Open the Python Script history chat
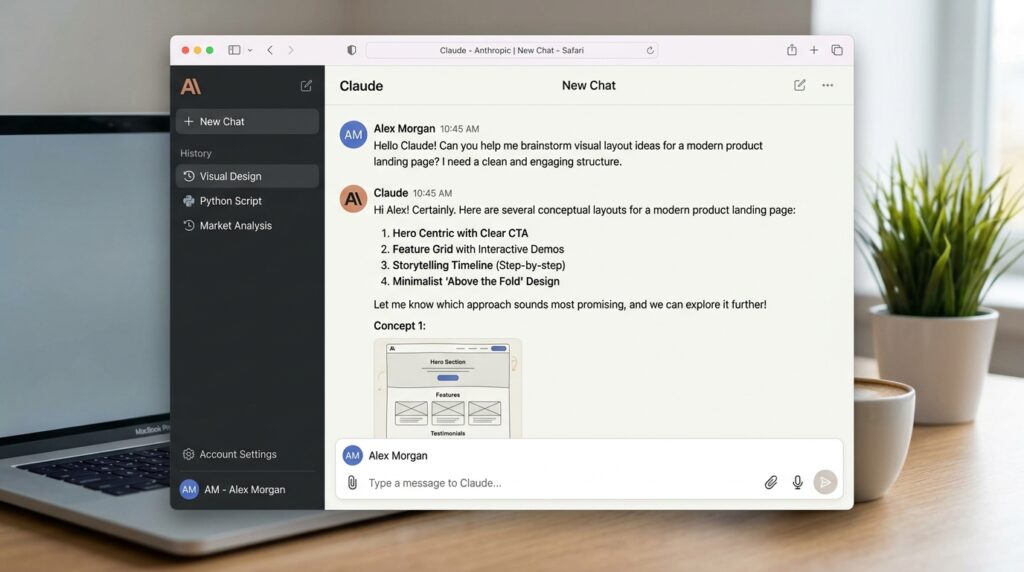The width and height of the screenshot is (1024, 572). pos(247,201)
